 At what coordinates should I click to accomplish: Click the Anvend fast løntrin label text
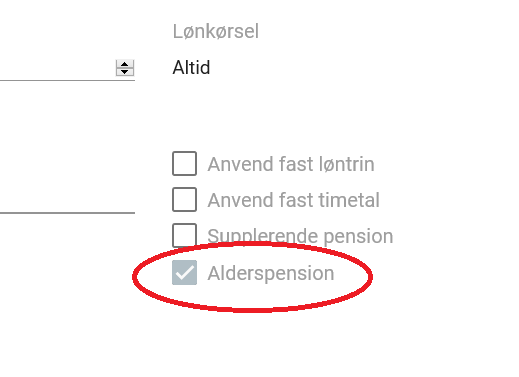[291, 164]
